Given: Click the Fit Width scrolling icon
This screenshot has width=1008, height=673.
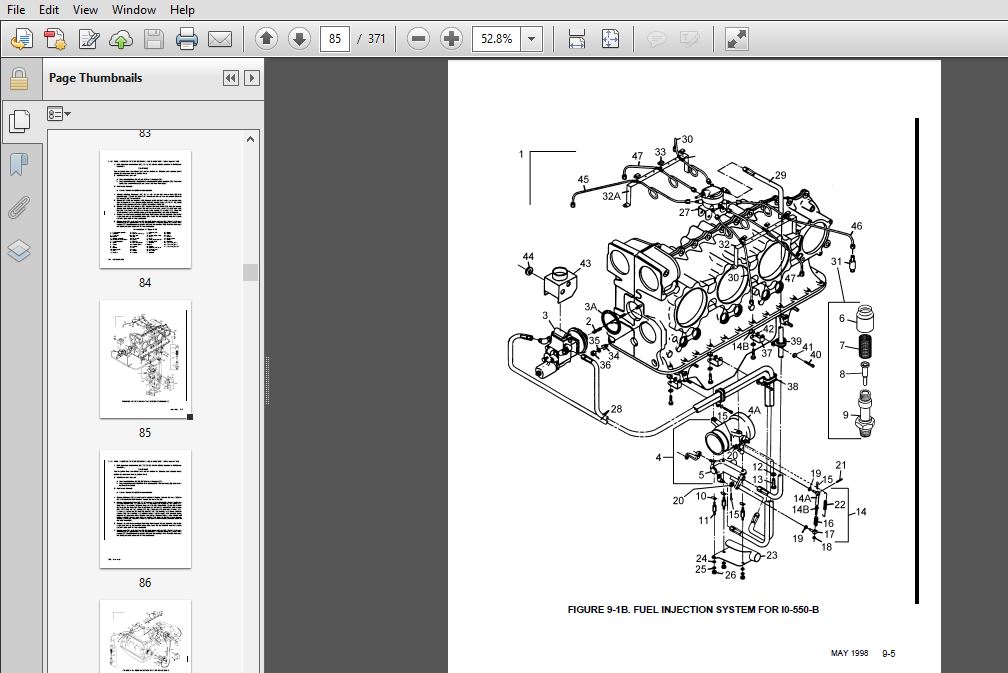Looking at the screenshot, I should [x=577, y=39].
